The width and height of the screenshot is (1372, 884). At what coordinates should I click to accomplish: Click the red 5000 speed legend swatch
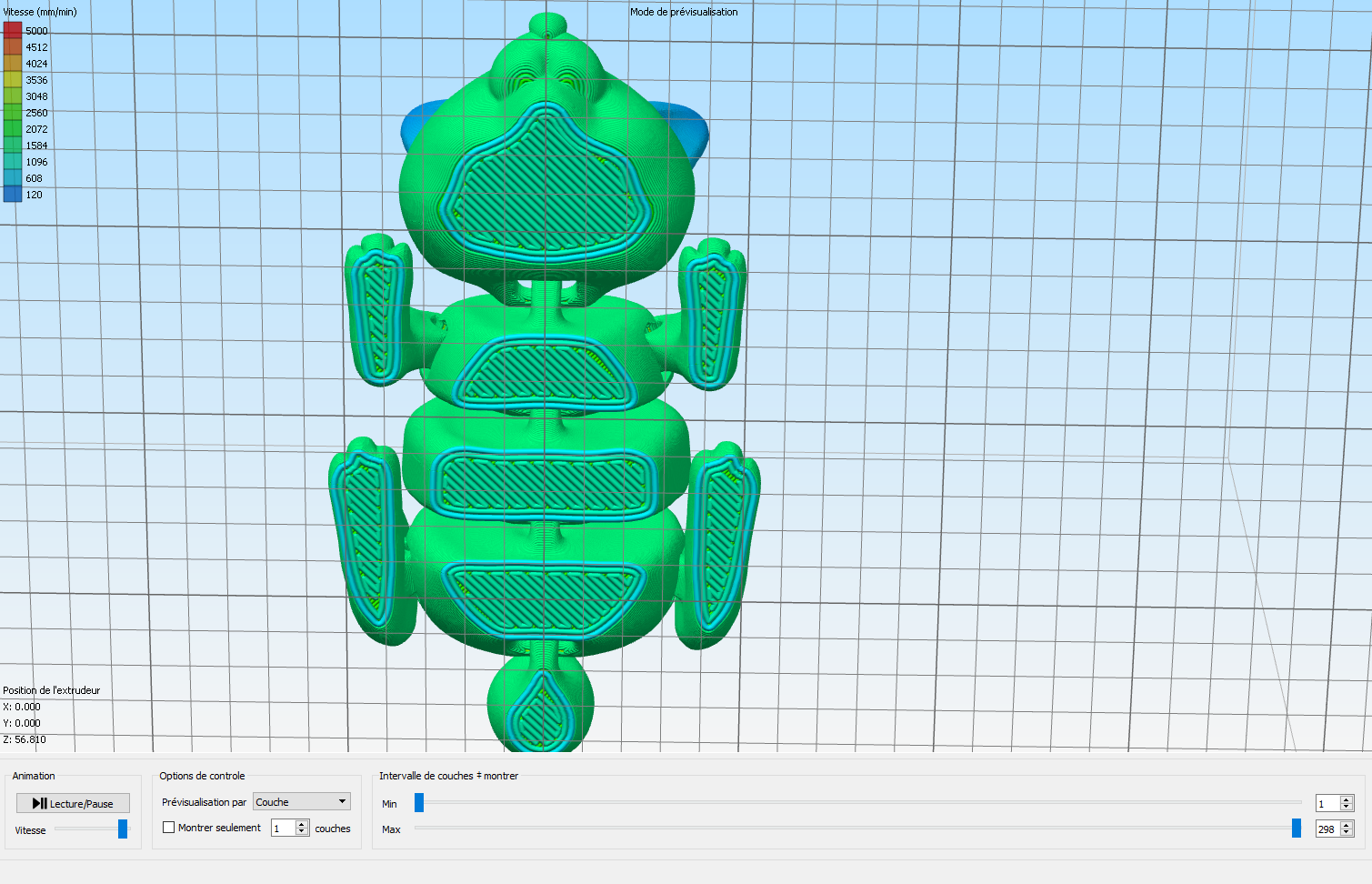13,30
